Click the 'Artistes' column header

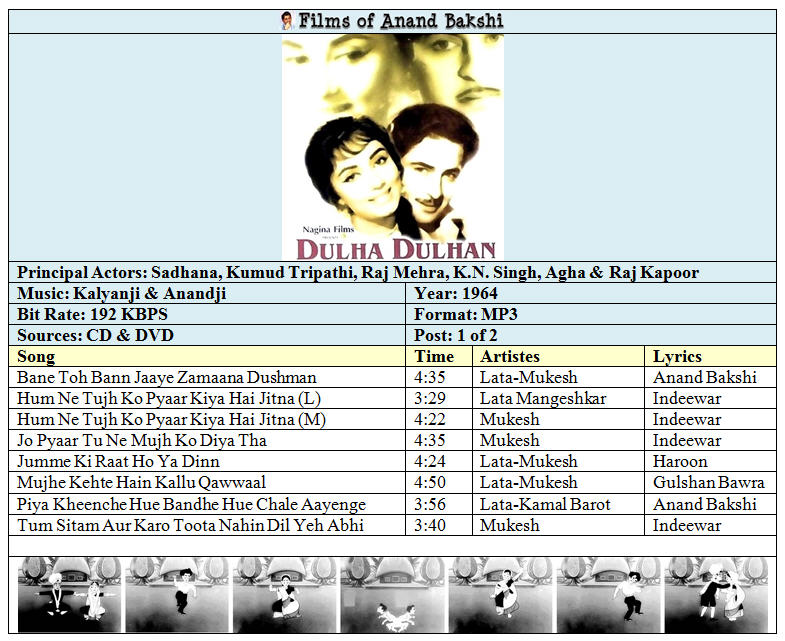(558, 357)
